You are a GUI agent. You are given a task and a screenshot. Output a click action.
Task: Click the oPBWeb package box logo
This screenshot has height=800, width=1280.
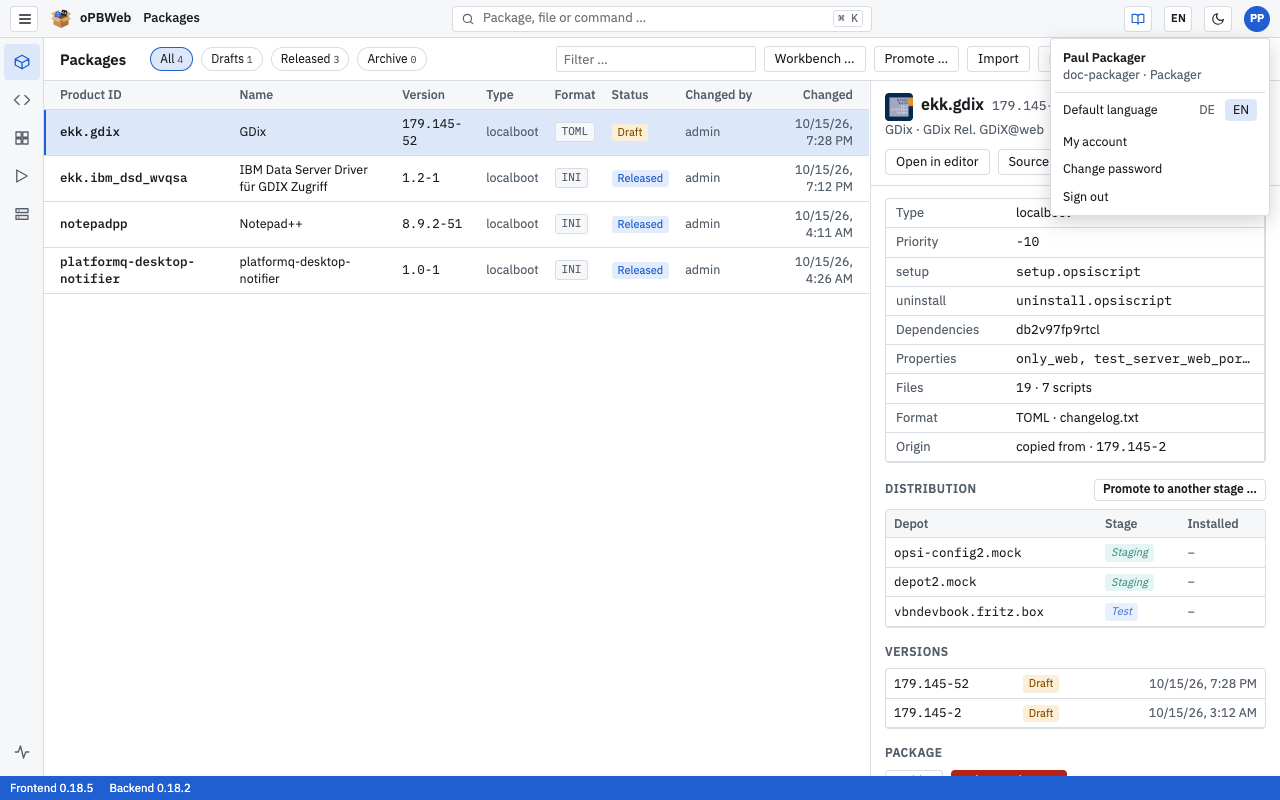tap(62, 18)
